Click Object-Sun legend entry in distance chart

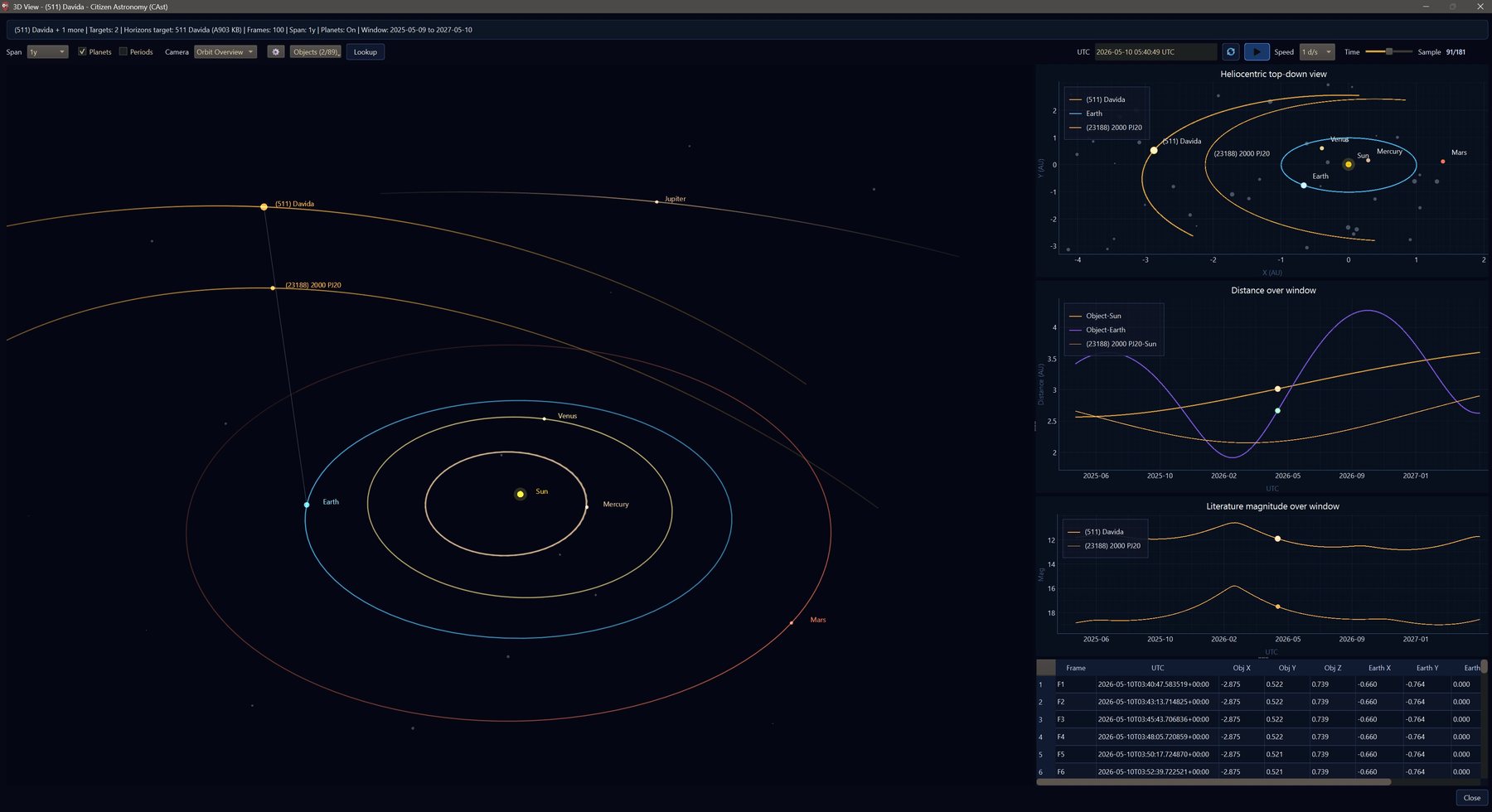[1096, 316]
